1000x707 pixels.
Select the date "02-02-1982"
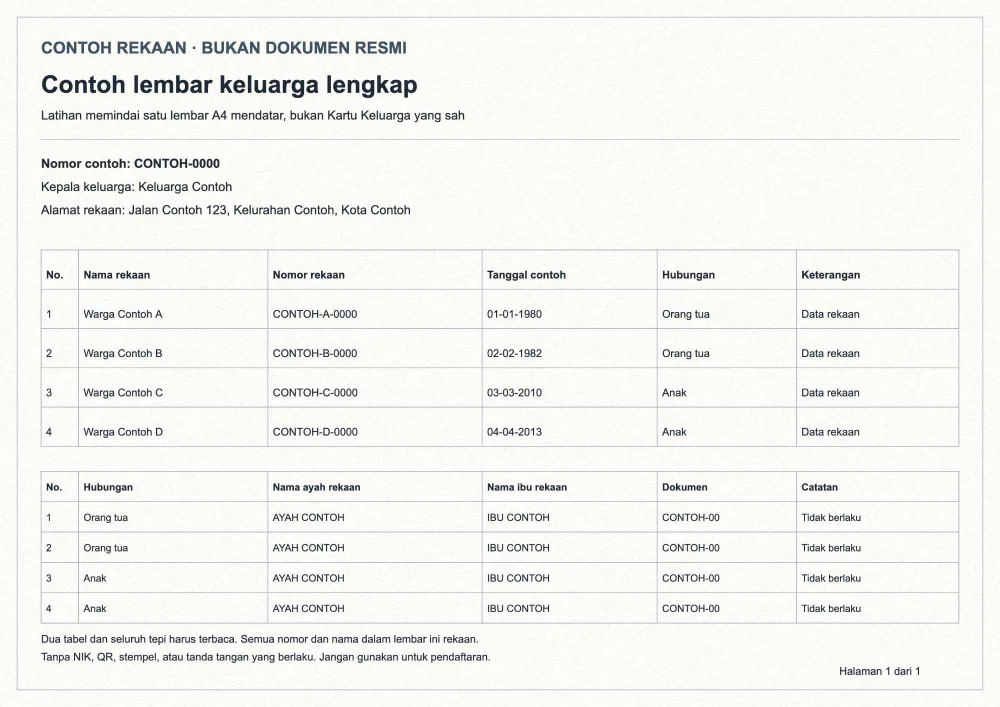pos(515,353)
